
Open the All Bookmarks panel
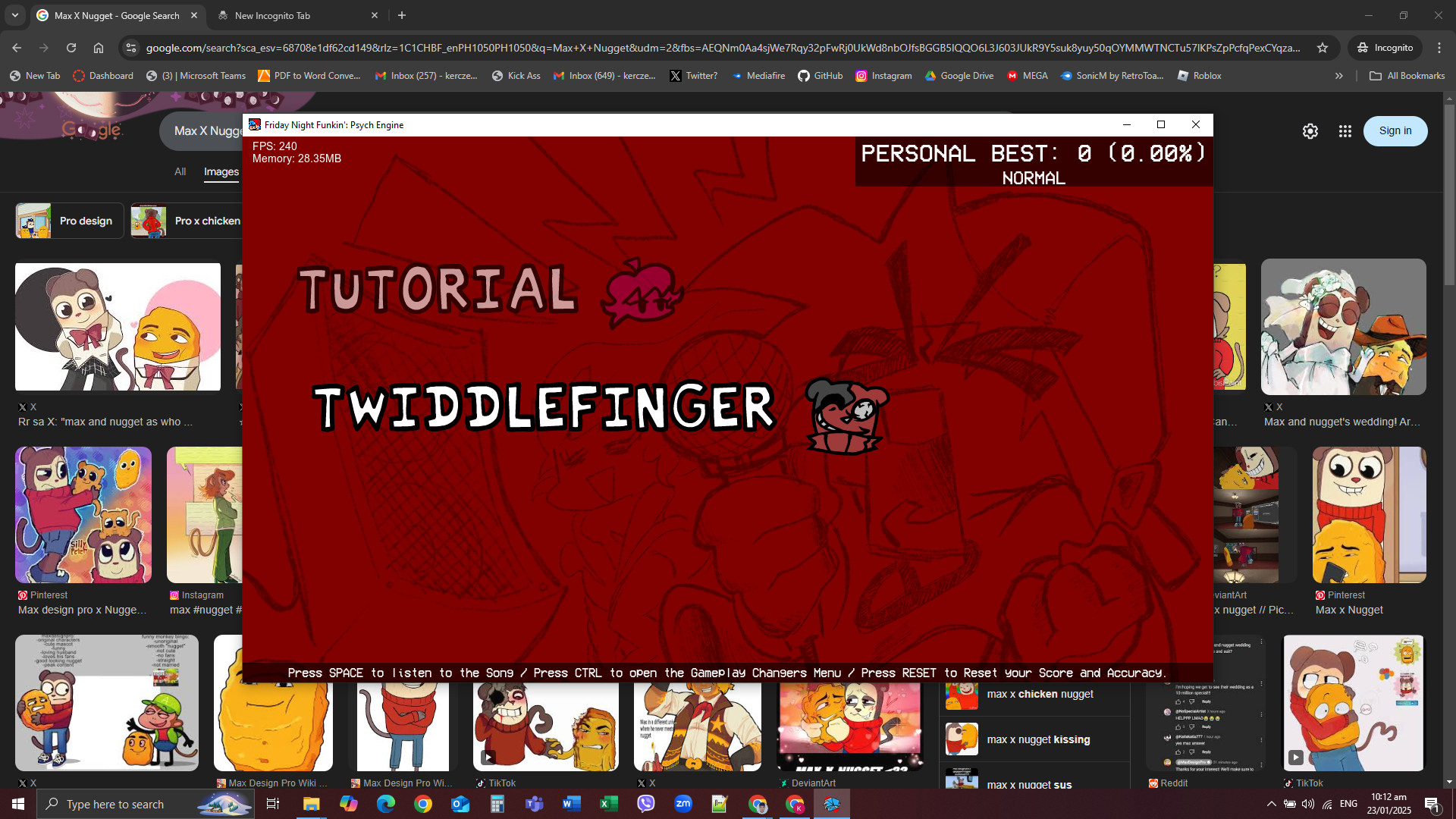(1405, 76)
